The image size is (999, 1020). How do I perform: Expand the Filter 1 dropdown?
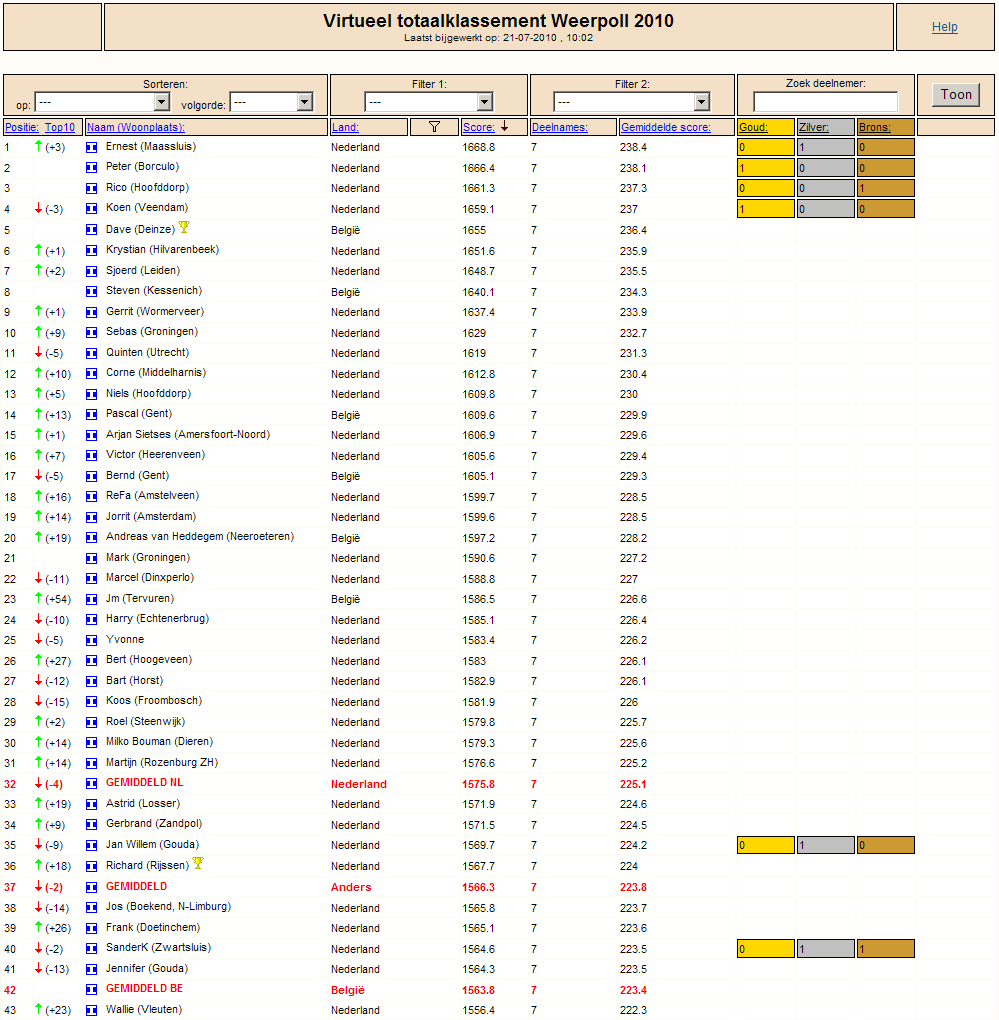pyautogui.click(x=429, y=102)
